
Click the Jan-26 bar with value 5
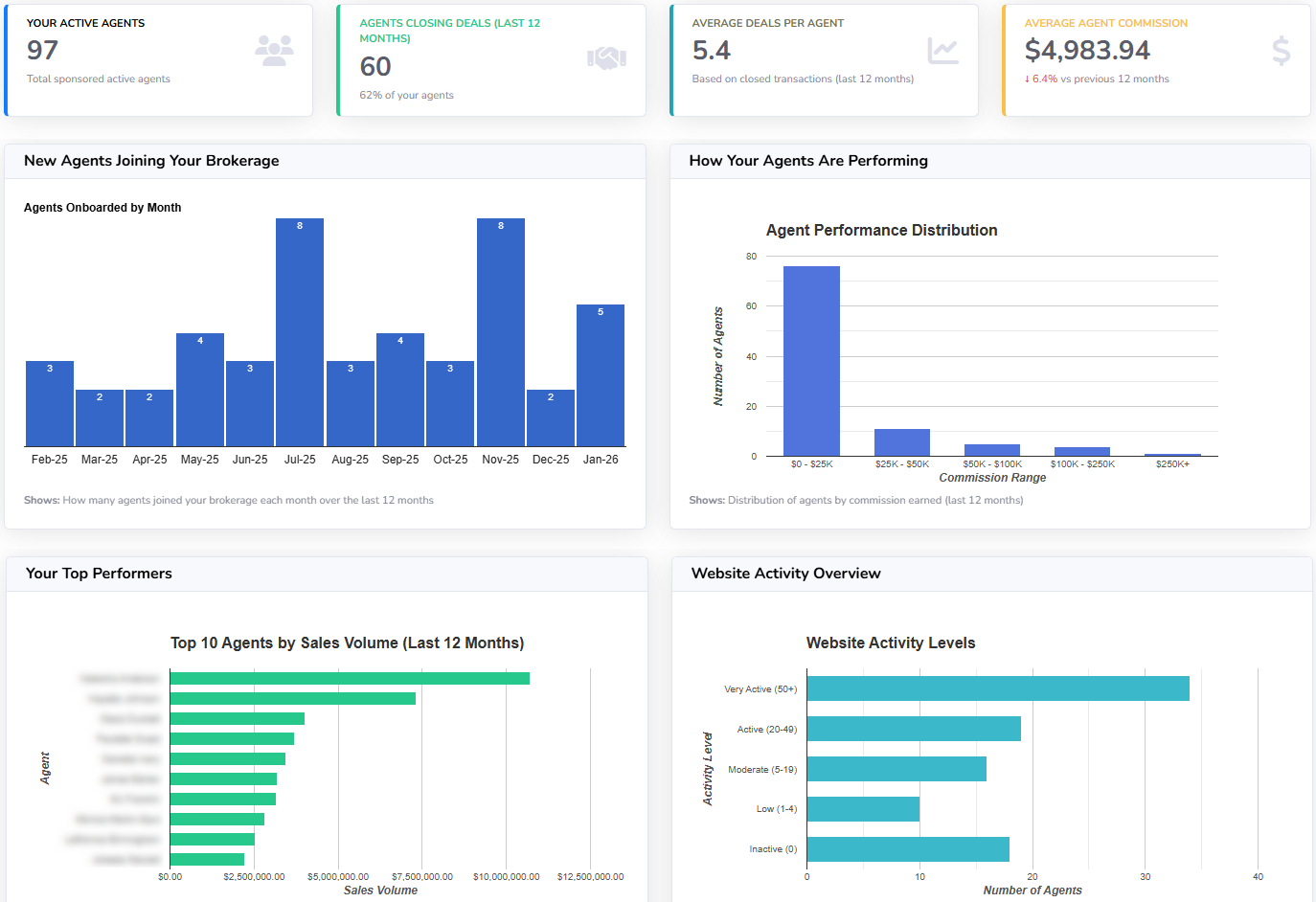[x=601, y=376]
